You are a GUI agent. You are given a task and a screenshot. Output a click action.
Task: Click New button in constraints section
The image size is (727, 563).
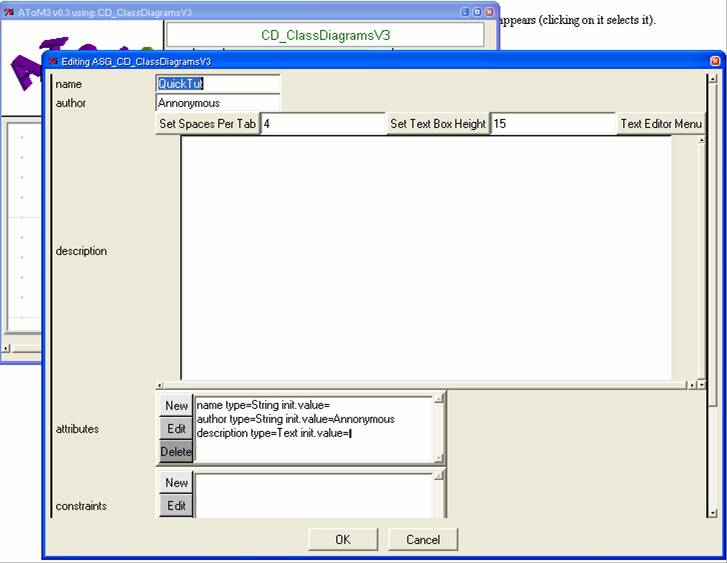pyautogui.click(x=176, y=483)
